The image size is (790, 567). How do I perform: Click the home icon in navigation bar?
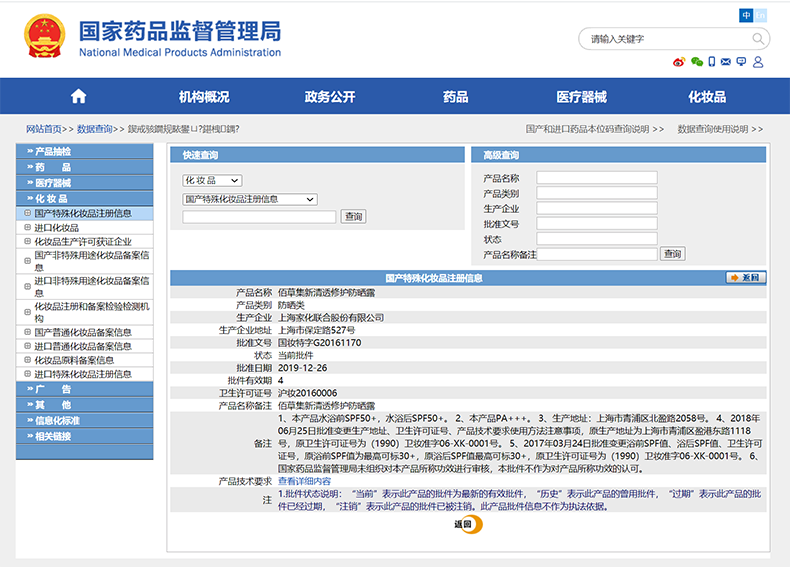(78, 97)
